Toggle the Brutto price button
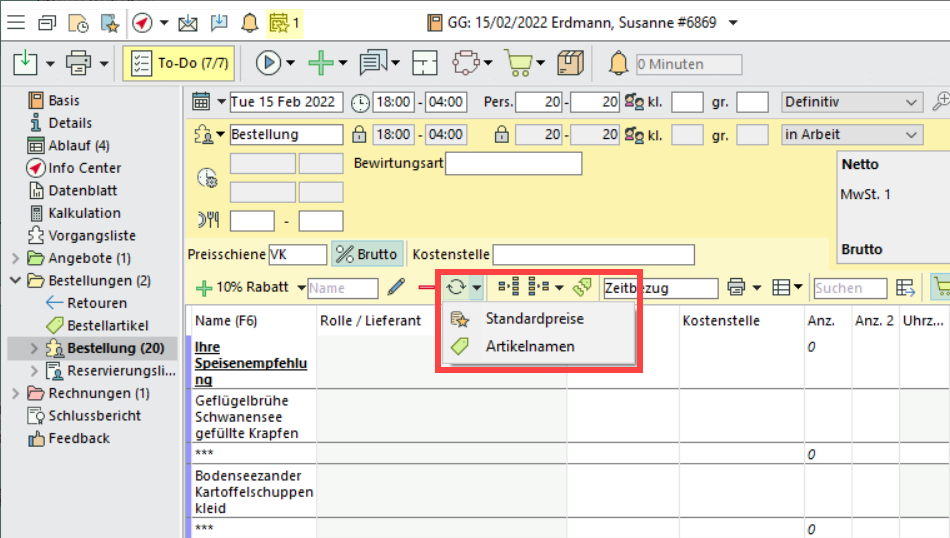950x538 pixels. (367, 255)
